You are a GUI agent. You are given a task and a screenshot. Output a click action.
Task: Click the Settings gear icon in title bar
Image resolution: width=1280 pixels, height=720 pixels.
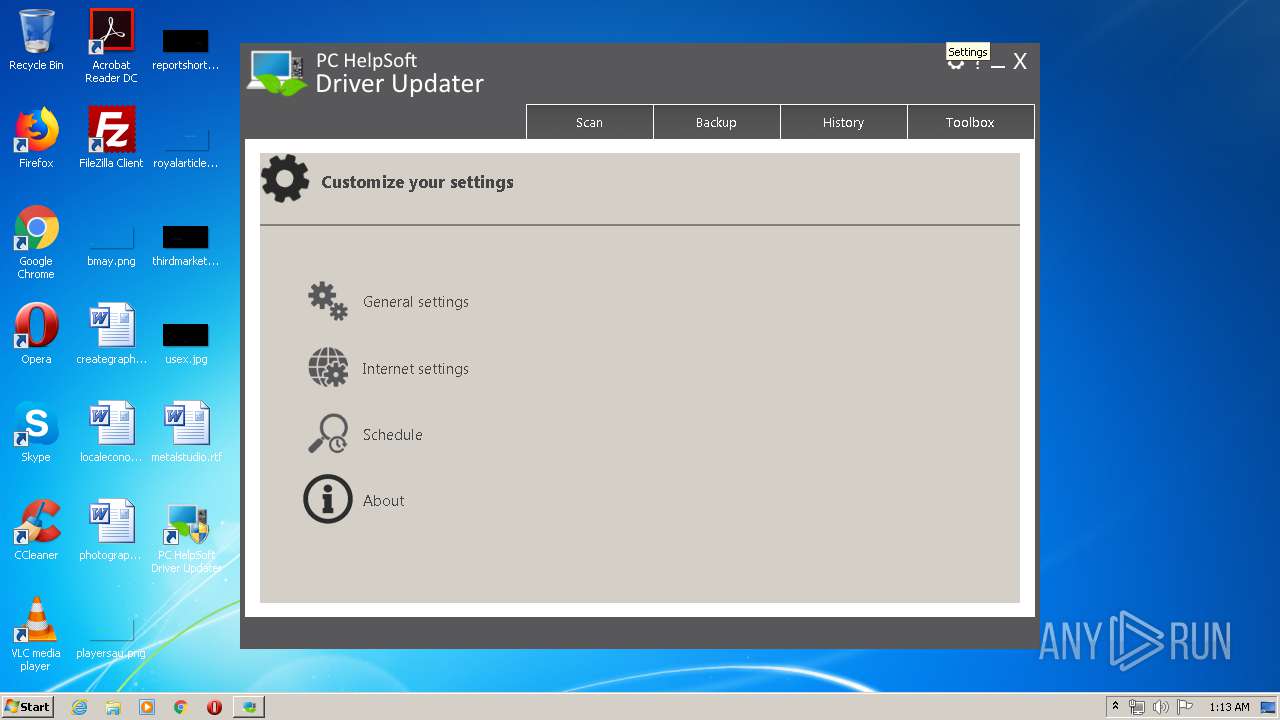coord(956,64)
